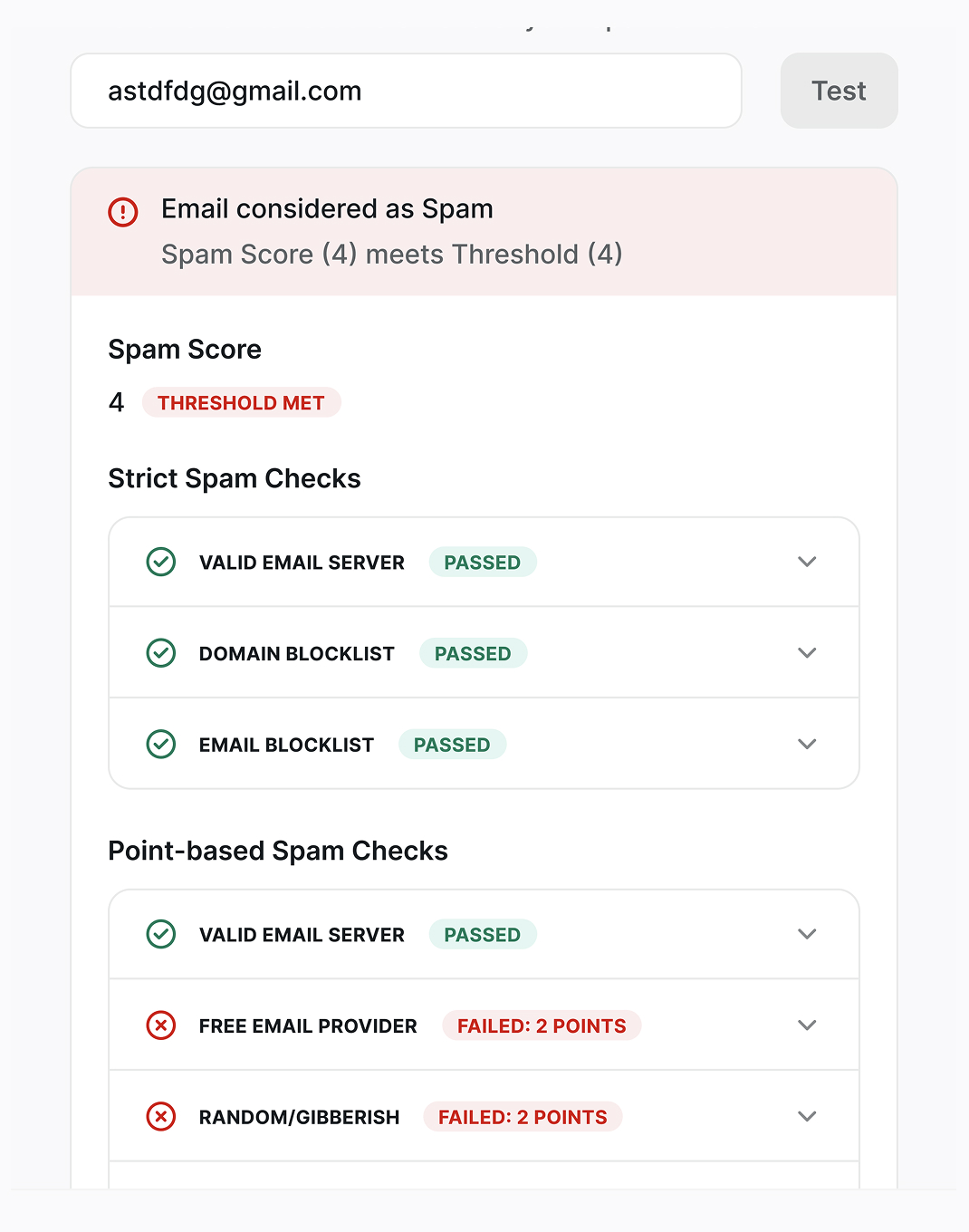Expand the Email Blocklist check details
The height and width of the screenshot is (1232, 969).
(807, 745)
